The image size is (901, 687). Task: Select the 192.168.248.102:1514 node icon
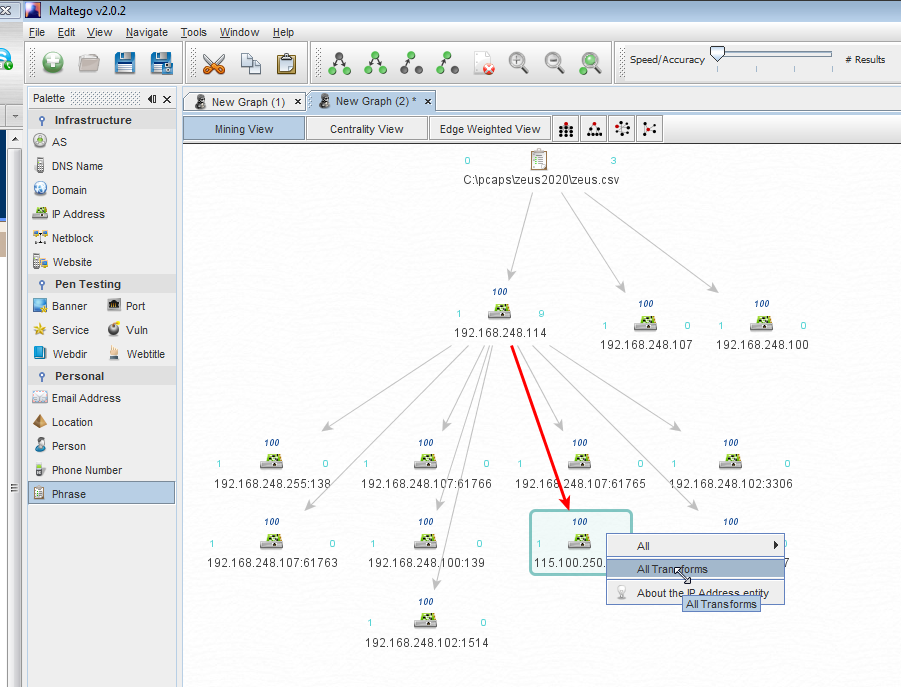tap(426, 620)
